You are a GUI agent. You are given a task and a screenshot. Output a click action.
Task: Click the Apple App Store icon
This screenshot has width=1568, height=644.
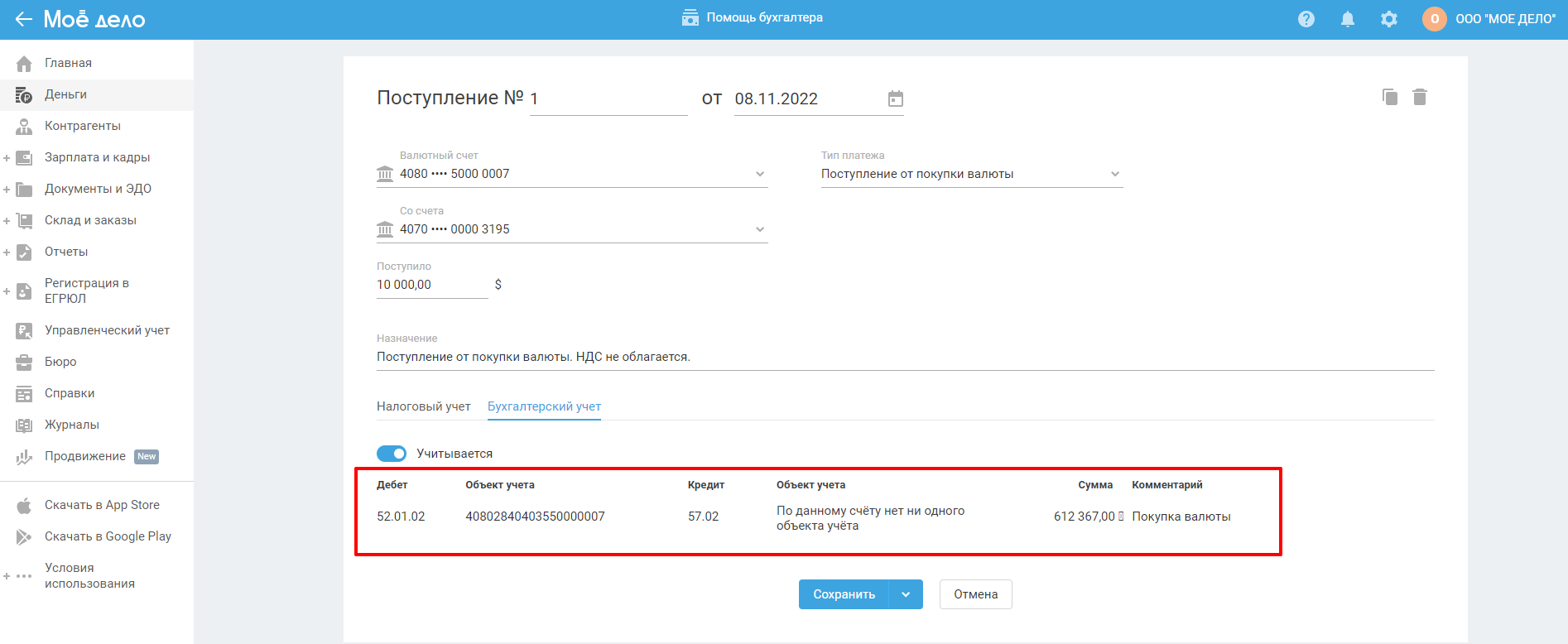(24, 505)
